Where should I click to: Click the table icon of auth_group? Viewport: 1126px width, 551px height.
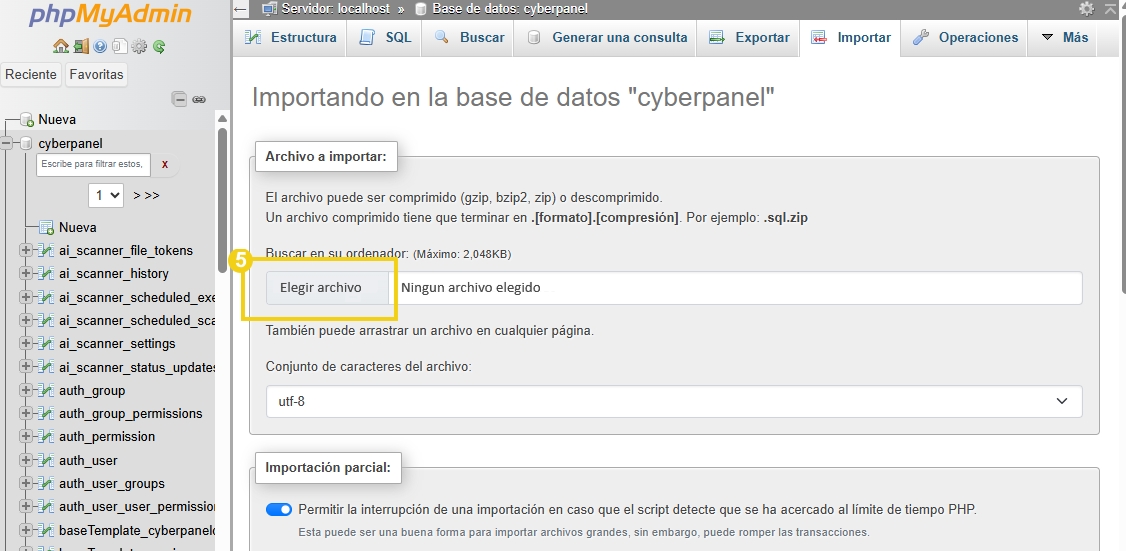[x=47, y=391]
